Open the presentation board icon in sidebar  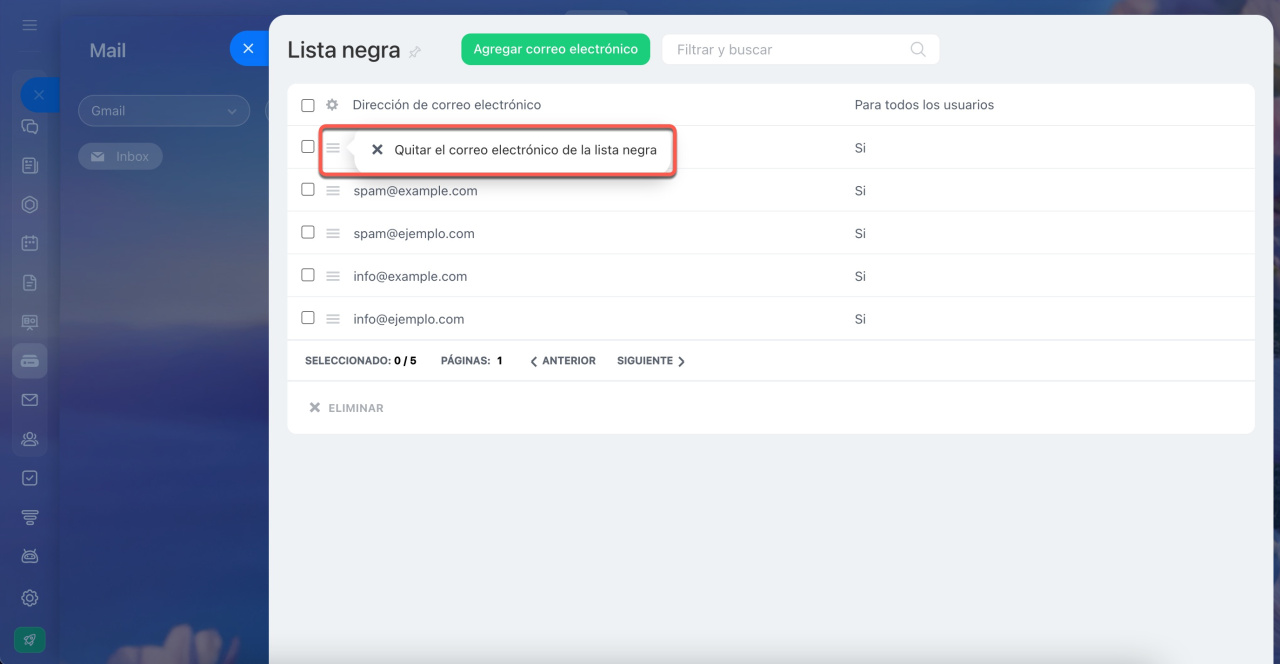pos(30,322)
